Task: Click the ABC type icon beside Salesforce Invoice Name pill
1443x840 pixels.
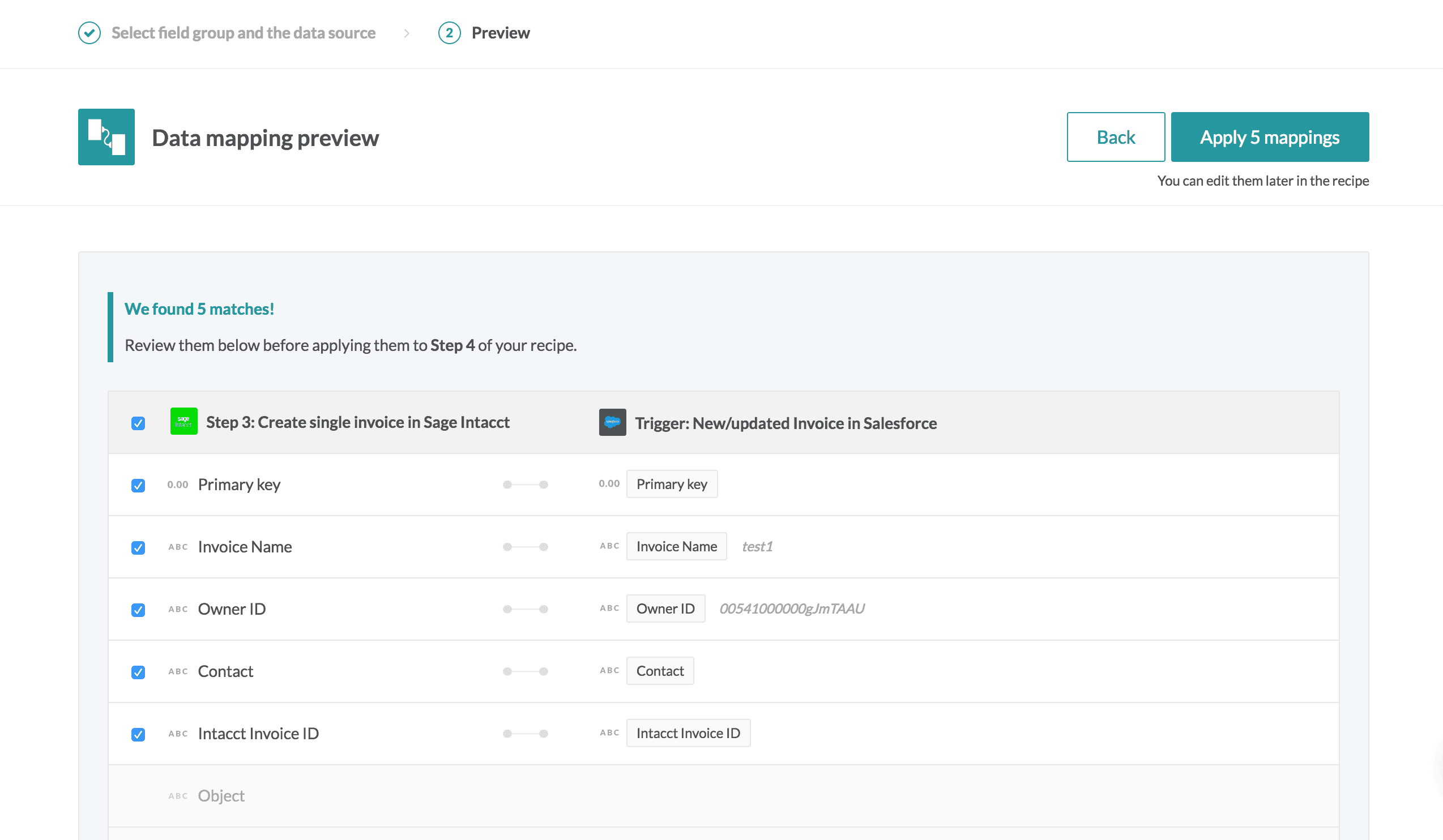Action: pyautogui.click(x=610, y=546)
